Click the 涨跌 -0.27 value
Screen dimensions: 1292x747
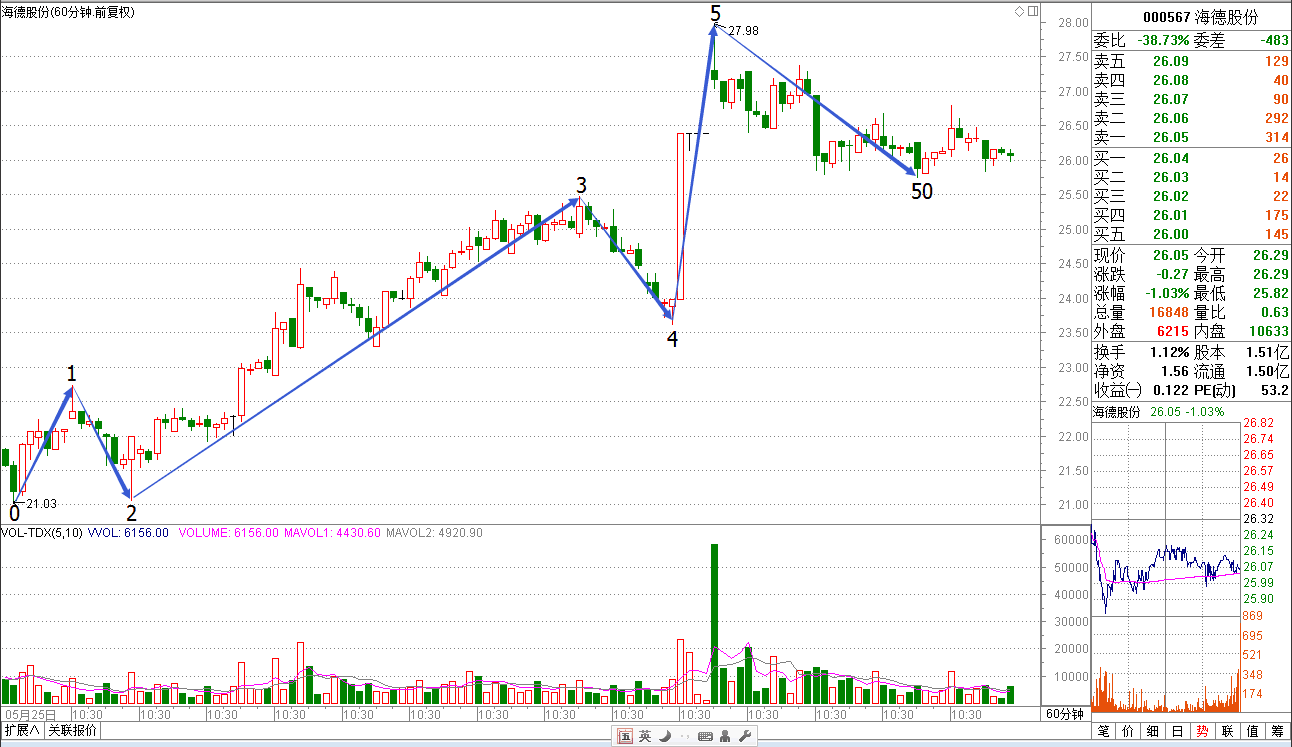1171,274
